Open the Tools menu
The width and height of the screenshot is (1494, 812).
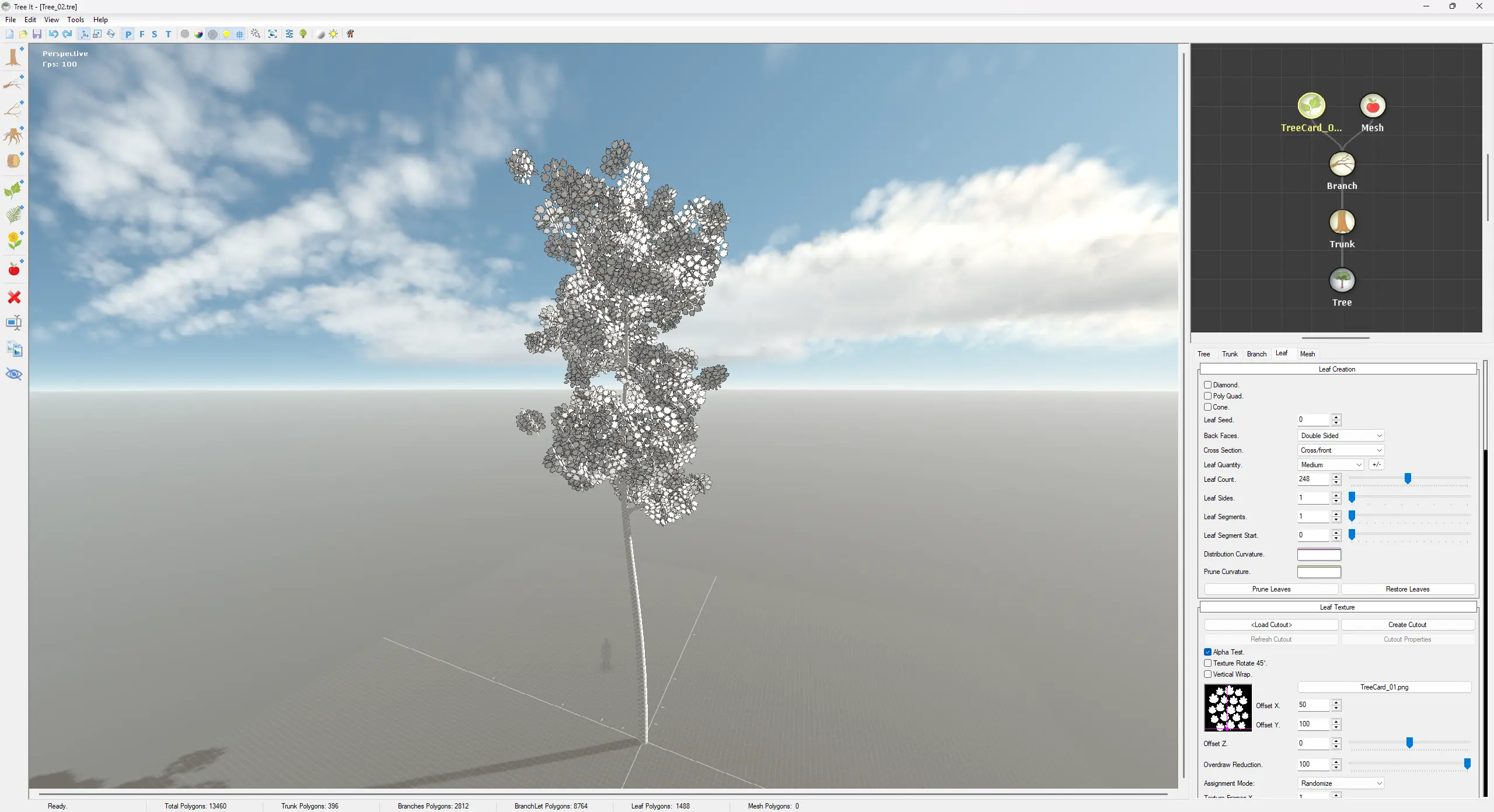click(75, 19)
